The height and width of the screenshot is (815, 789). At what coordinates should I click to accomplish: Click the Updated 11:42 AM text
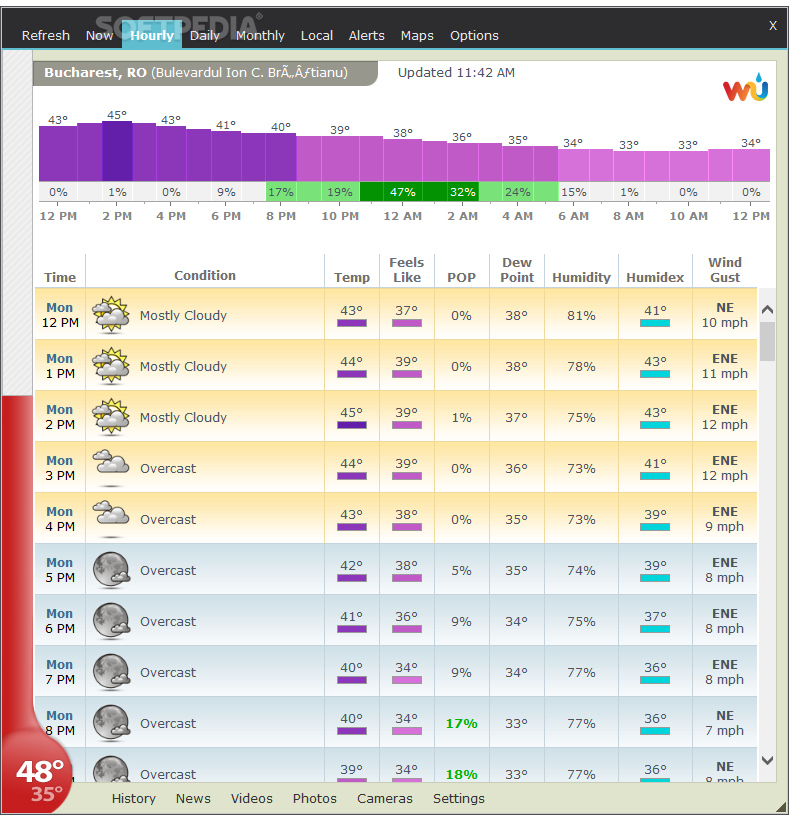[456, 73]
